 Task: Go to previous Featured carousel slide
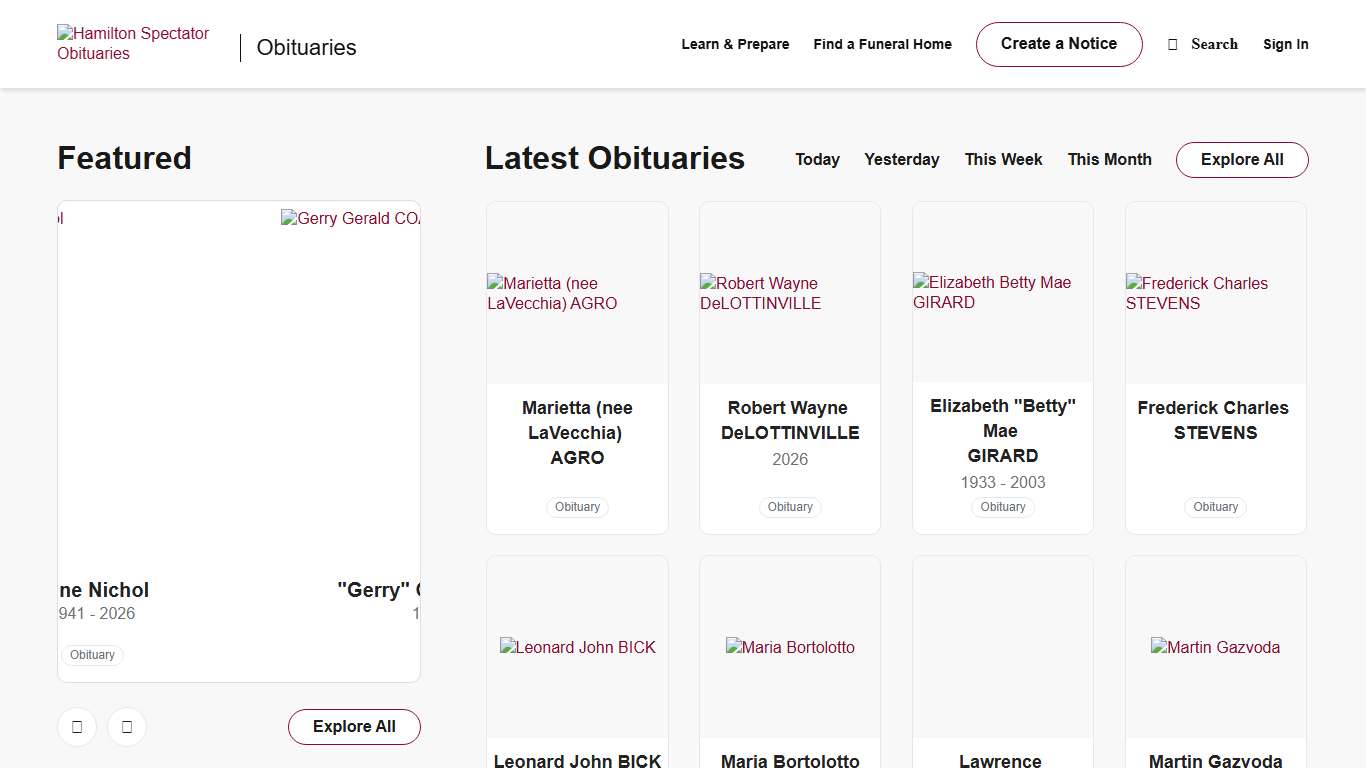click(x=77, y=727)
